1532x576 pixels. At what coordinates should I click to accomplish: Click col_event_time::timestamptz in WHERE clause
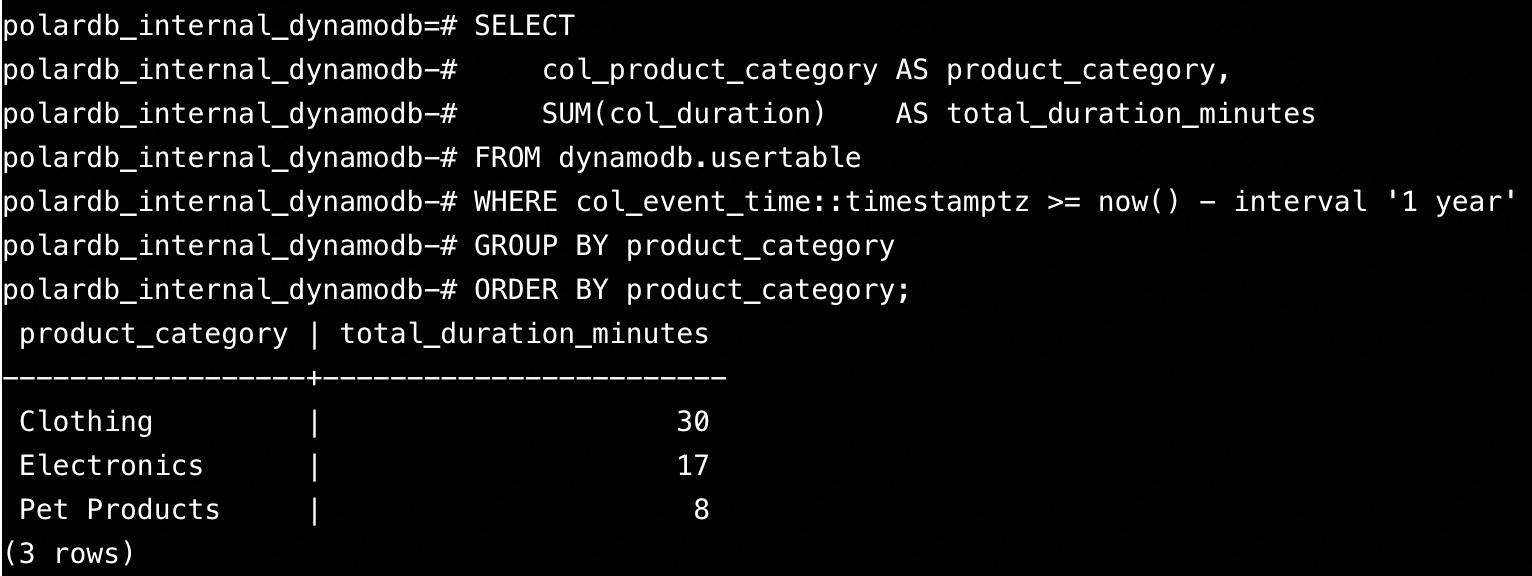click(802, 202)
